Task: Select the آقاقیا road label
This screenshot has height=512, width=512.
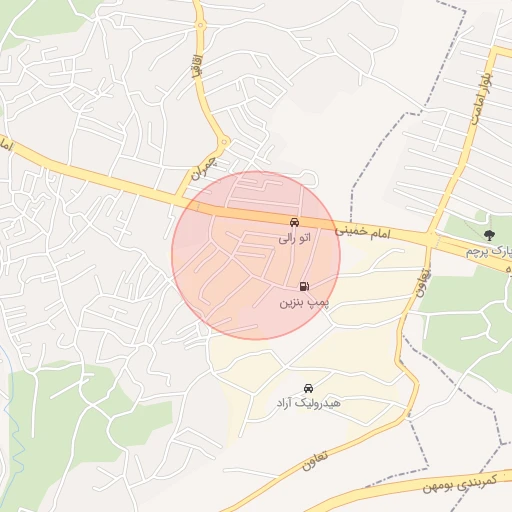Action: (197, 66)
